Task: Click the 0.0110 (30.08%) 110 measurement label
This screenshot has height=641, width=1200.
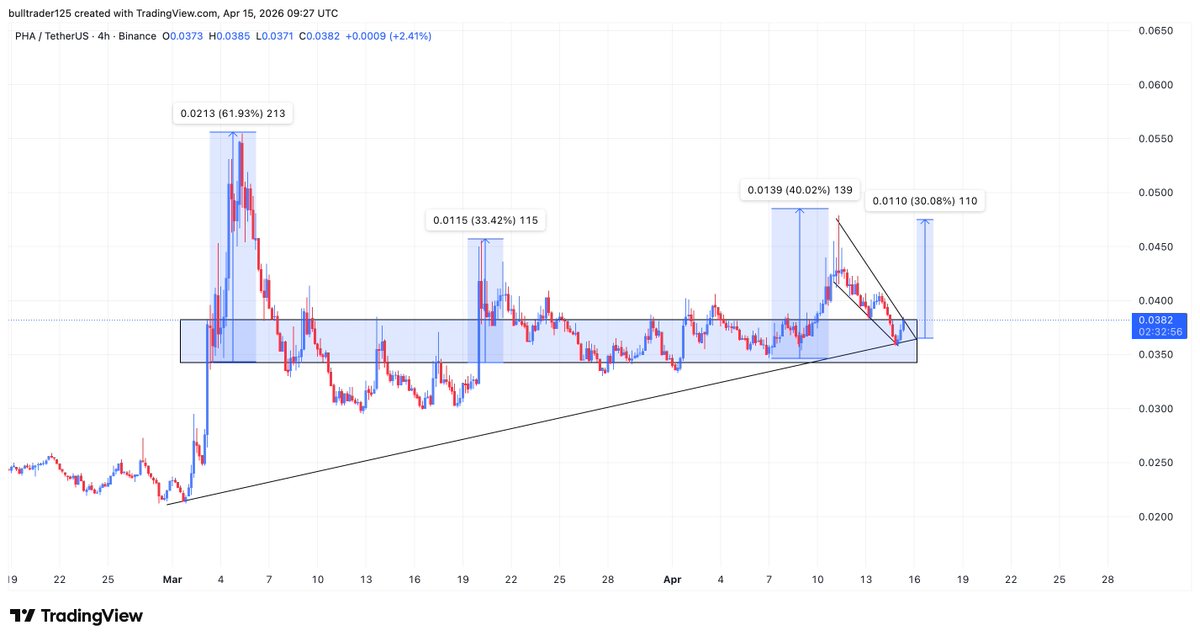Action: coord(925,202)
